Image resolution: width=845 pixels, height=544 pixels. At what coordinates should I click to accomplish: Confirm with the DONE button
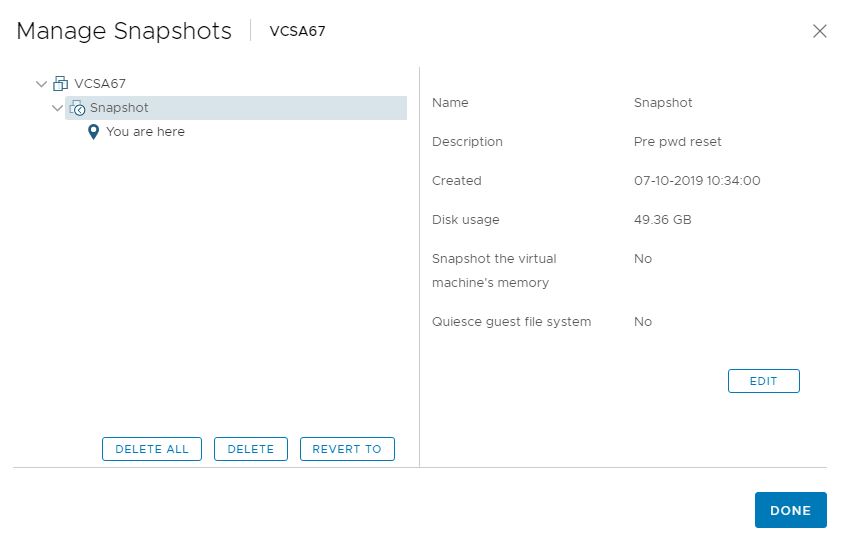[x=790, y=510]
